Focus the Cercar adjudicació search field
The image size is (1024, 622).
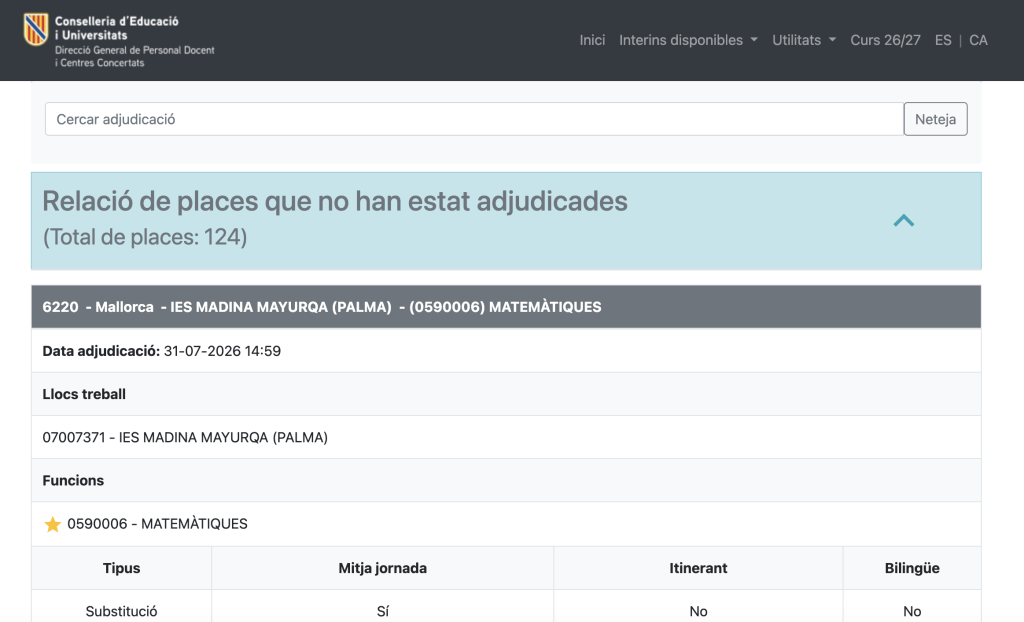click(x=474, y=119)
